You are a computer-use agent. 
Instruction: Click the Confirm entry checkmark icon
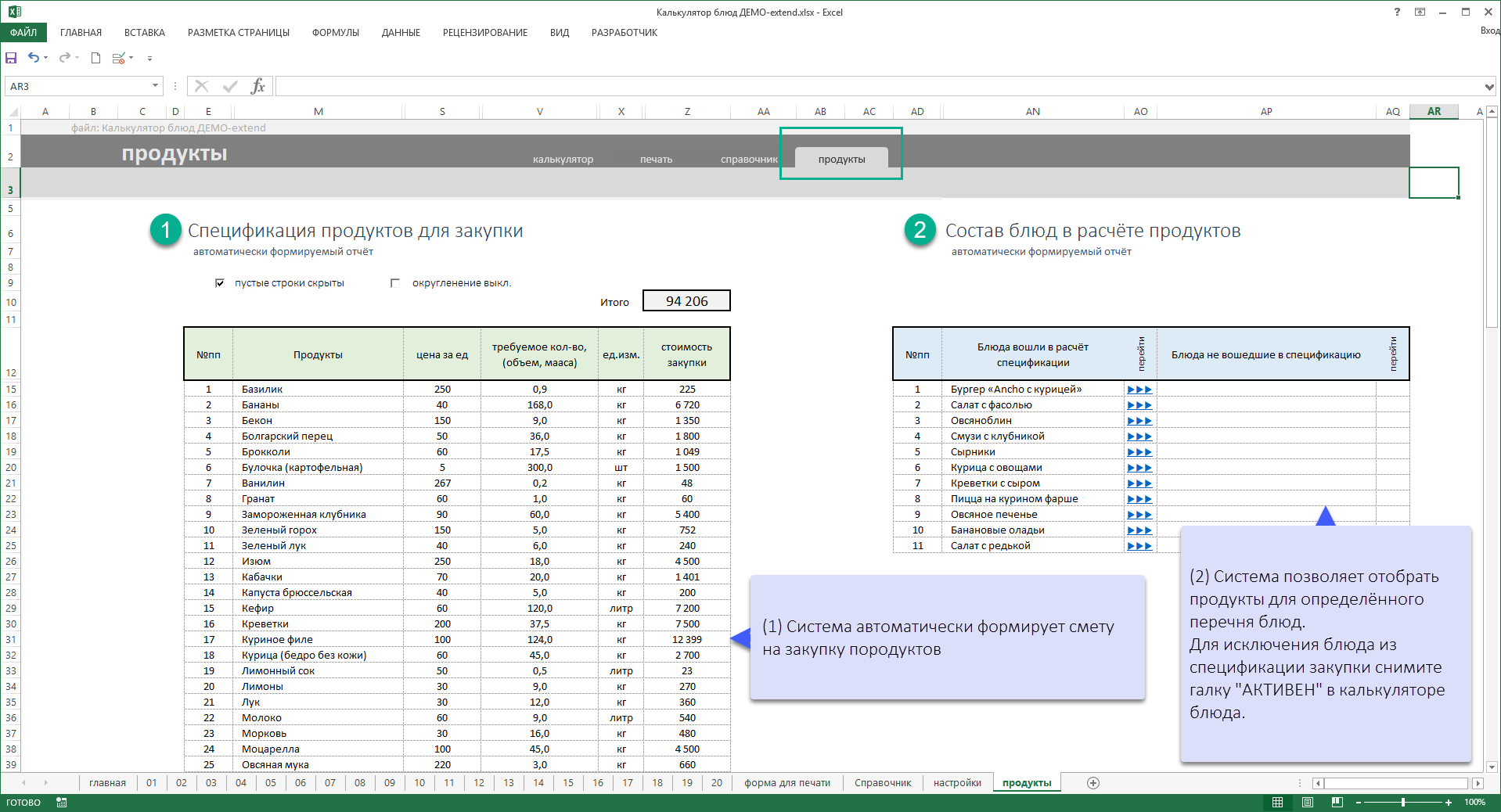230,86
